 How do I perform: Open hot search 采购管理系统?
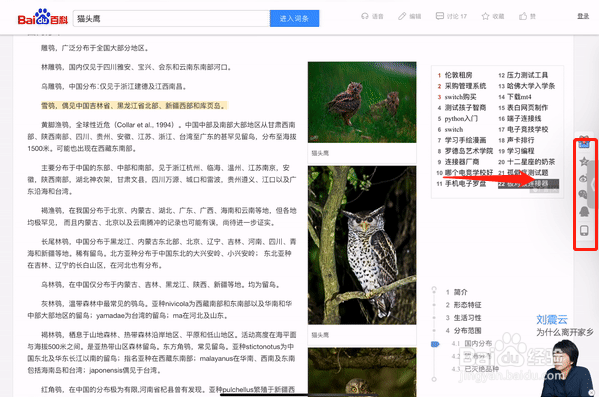pyautogui.click(x=465, y=86)
